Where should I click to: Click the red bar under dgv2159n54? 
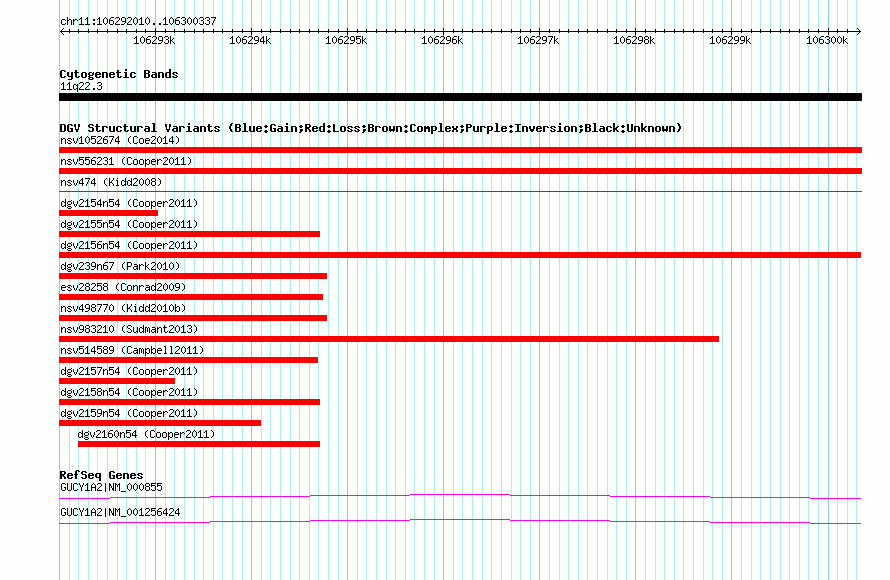(x=160, y=423)
